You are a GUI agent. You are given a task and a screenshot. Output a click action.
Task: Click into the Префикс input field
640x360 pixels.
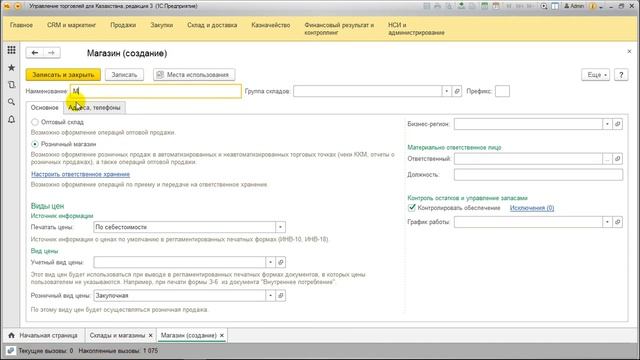click(x=502, y=91)
